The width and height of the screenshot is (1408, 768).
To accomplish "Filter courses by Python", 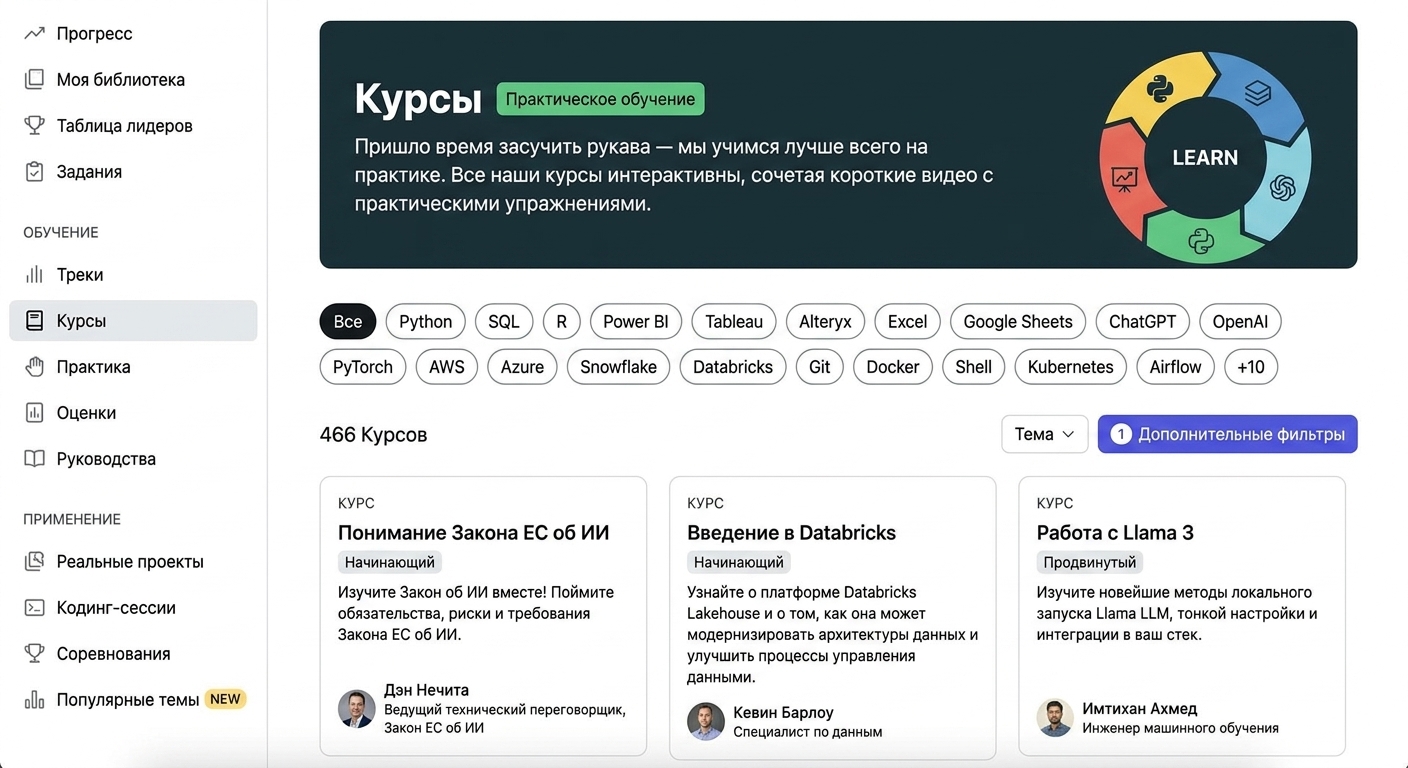I will 425,321.
